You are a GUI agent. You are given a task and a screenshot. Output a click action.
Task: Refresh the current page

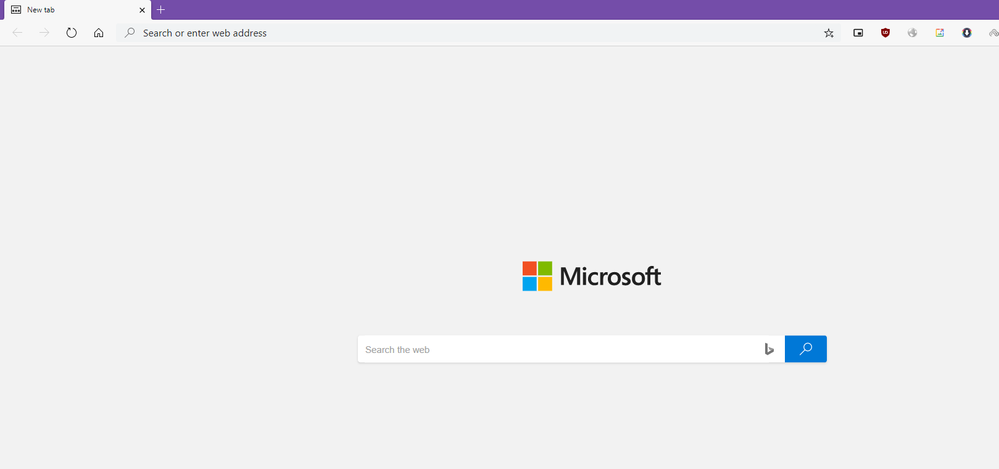[x=71, y=32]
